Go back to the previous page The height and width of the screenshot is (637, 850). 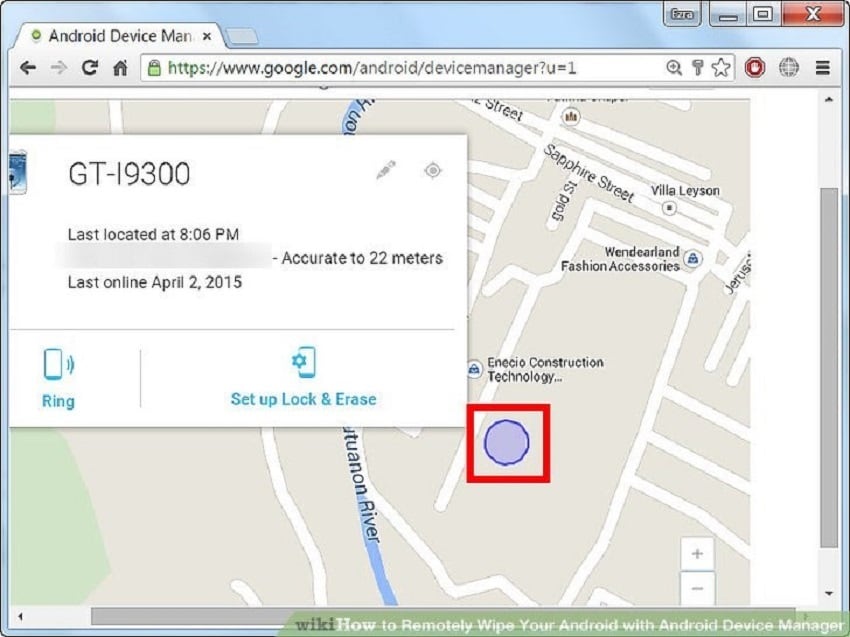click(28, 68)
